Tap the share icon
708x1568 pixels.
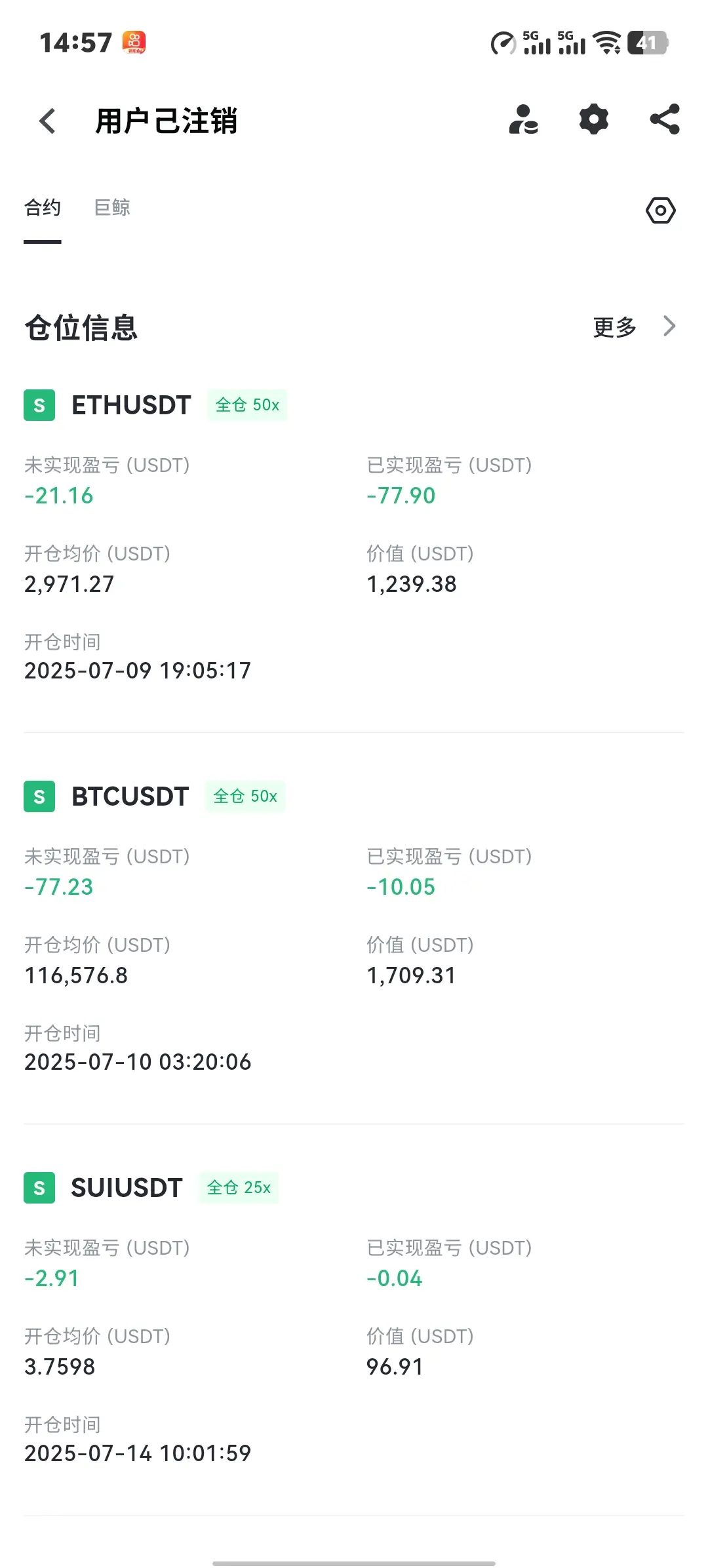(x=665, y=119)
